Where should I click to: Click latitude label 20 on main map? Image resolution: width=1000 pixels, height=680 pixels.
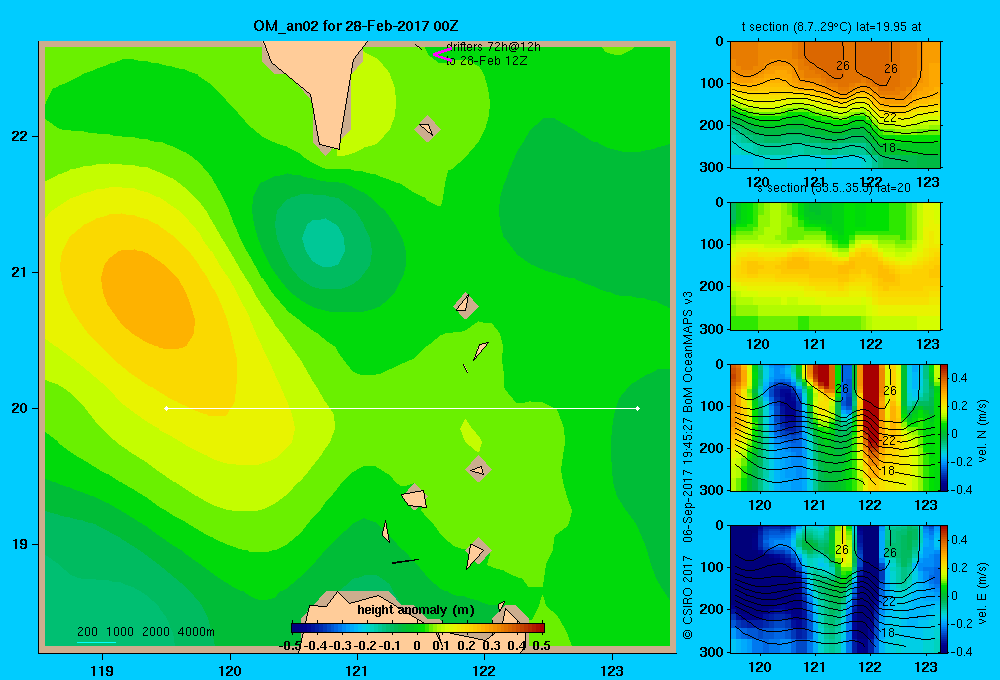pyautogui.click(x=20, y=408)
